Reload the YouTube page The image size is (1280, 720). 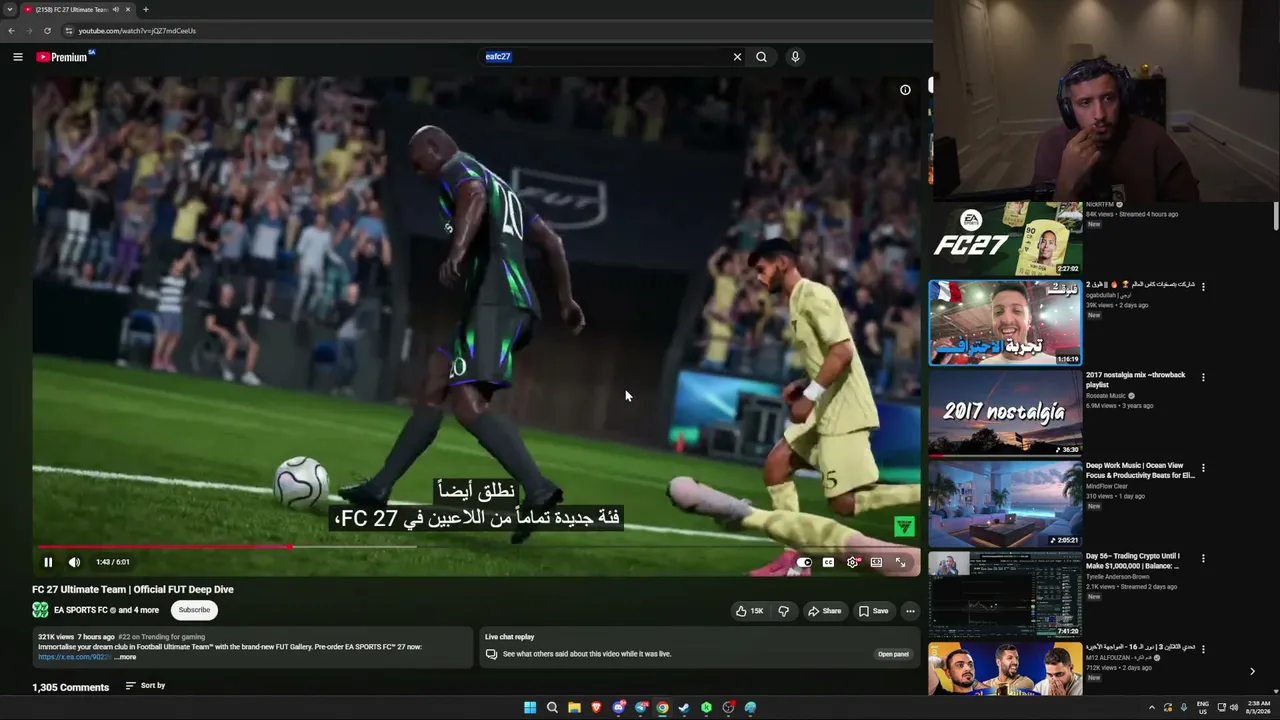[47, 31]
